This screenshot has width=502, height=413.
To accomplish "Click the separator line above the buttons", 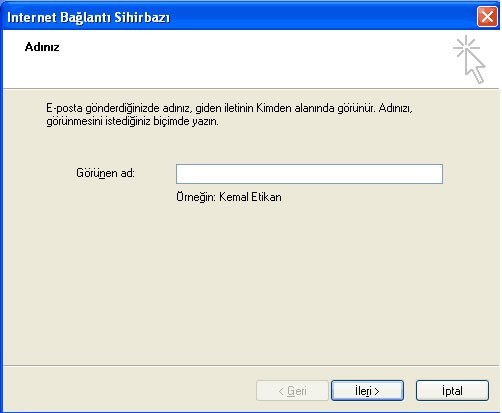I will tap(251, 365).
